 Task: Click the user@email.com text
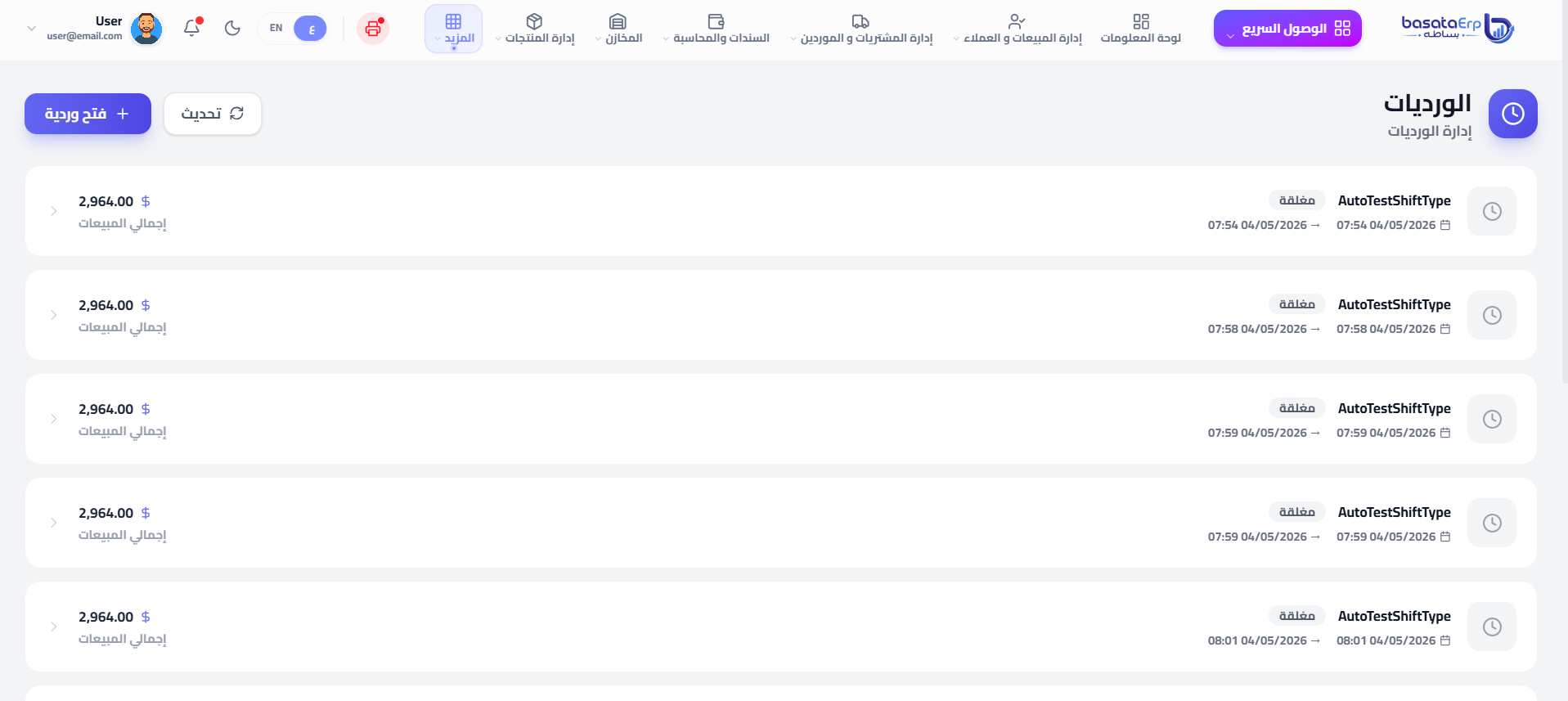[x=84, y=36]
